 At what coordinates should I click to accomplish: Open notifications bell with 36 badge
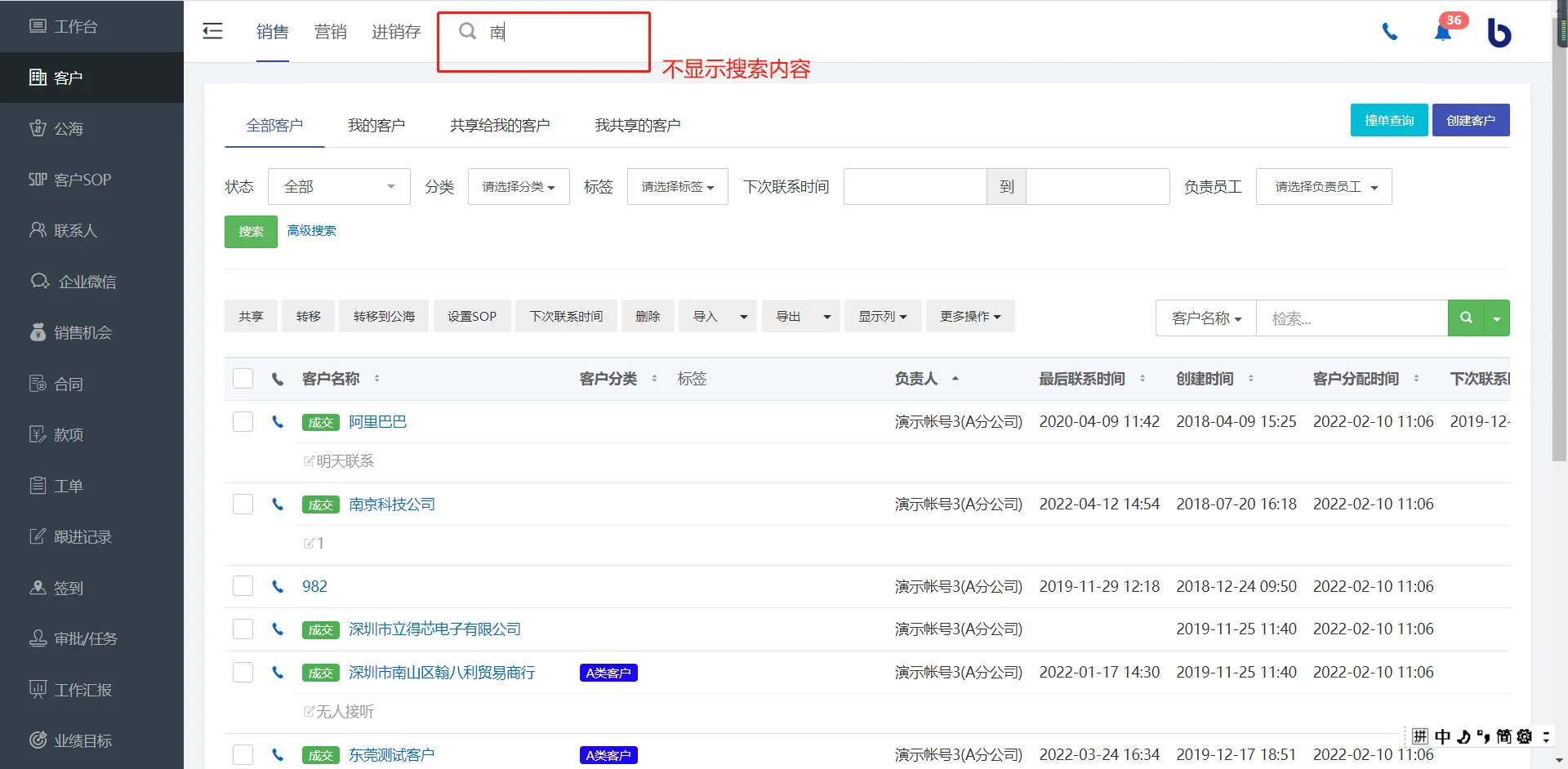click(1444, 31)
